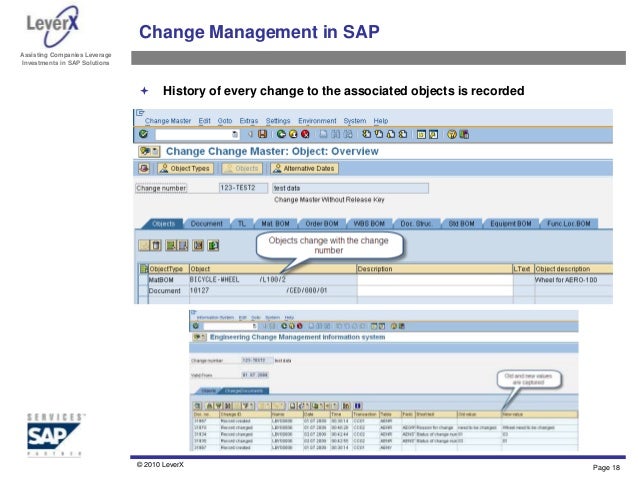Image resolution: width=638 pixels, height=479 pixels.
Task: Switch to the Equipmt BOM tab
Action: point(511,223)
